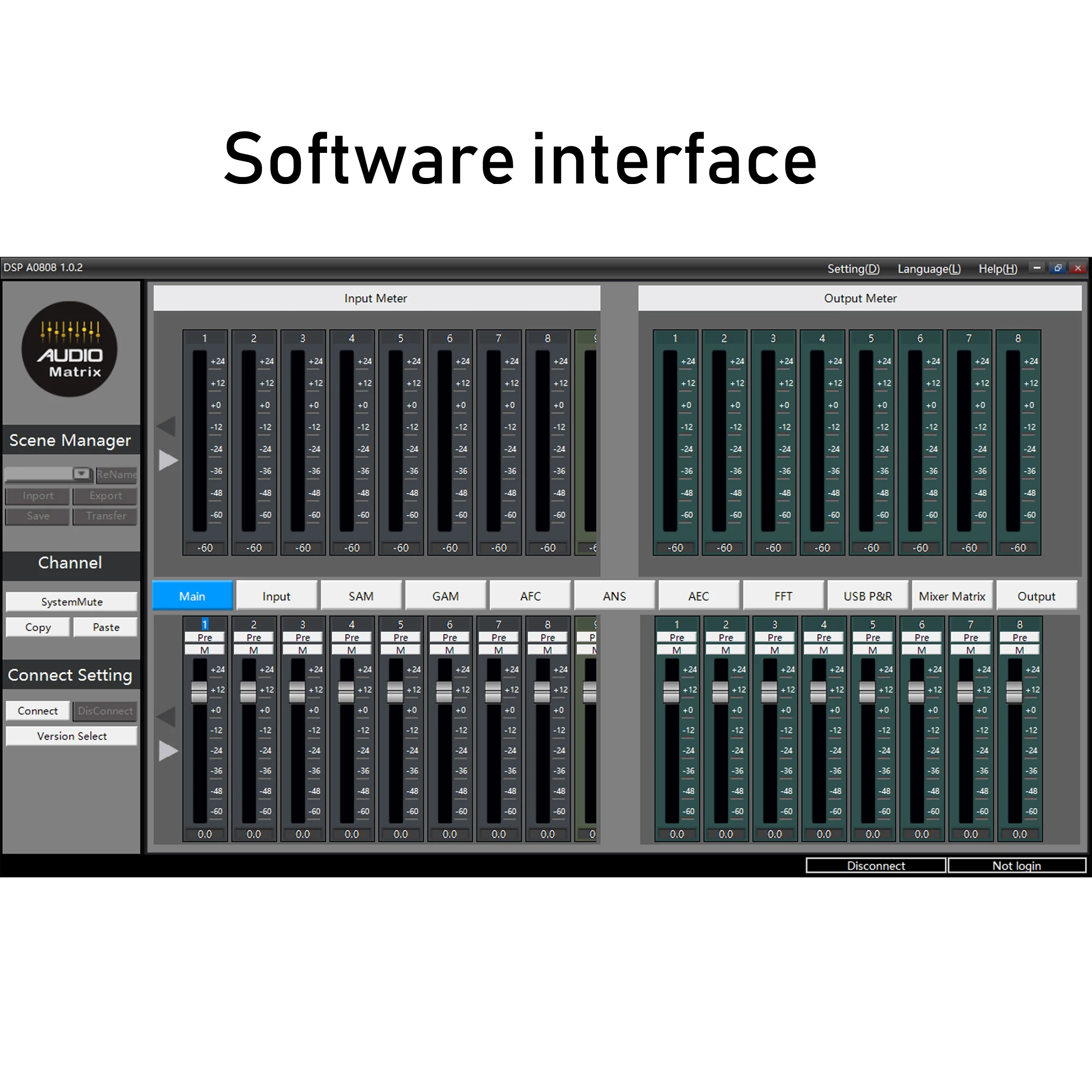
Task: Switch to the Mixer Matrix tab
Action: coord(952,596)
